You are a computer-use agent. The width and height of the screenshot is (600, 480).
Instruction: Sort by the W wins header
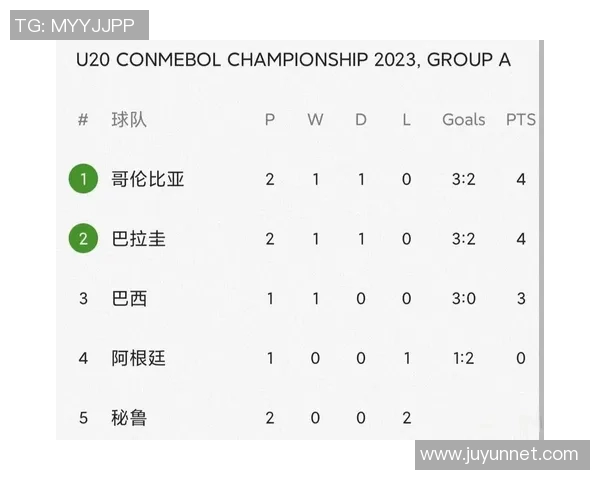click(315, 120)
